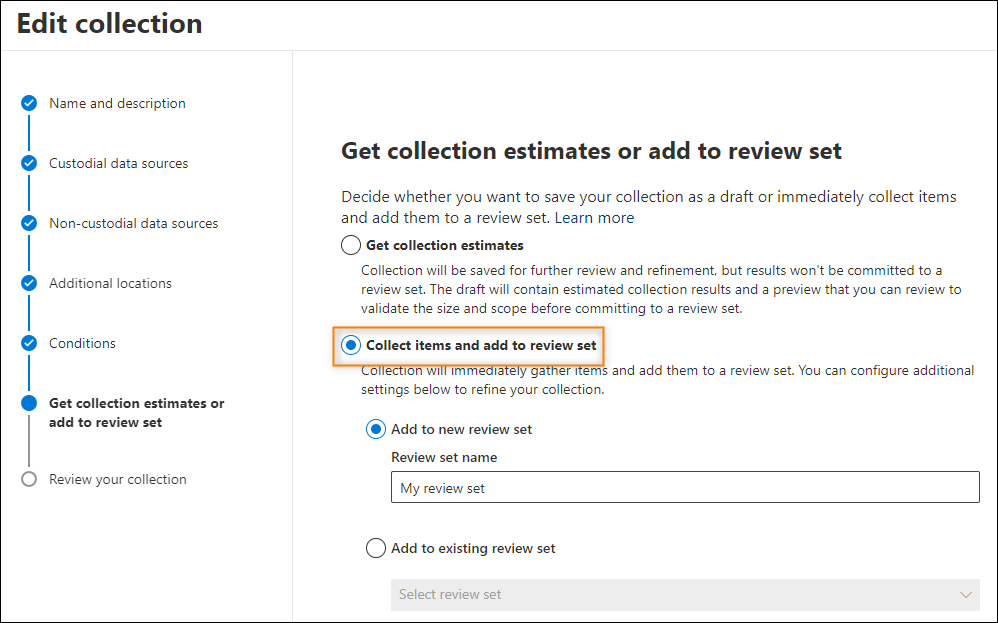This screenshot has height=623, width=998.
Task: Select Add to existing review set radio button
Action: coord(376,548)
